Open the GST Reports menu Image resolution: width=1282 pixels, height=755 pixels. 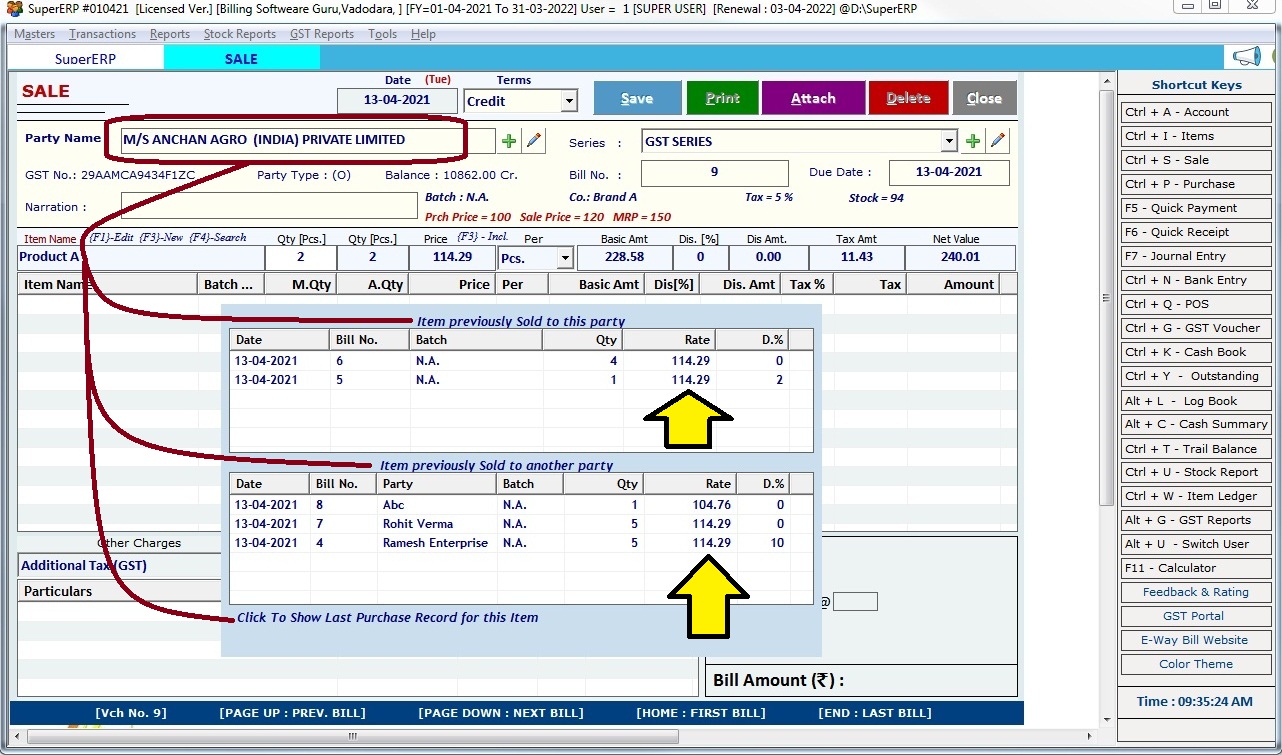click(321, 33)
